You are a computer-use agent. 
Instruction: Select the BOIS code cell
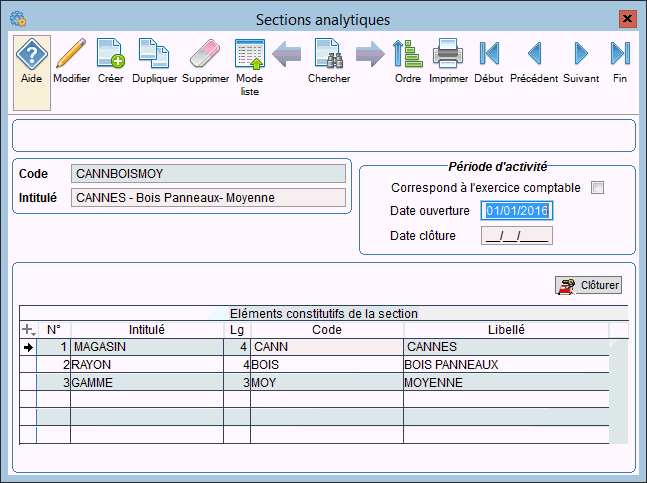327,365
